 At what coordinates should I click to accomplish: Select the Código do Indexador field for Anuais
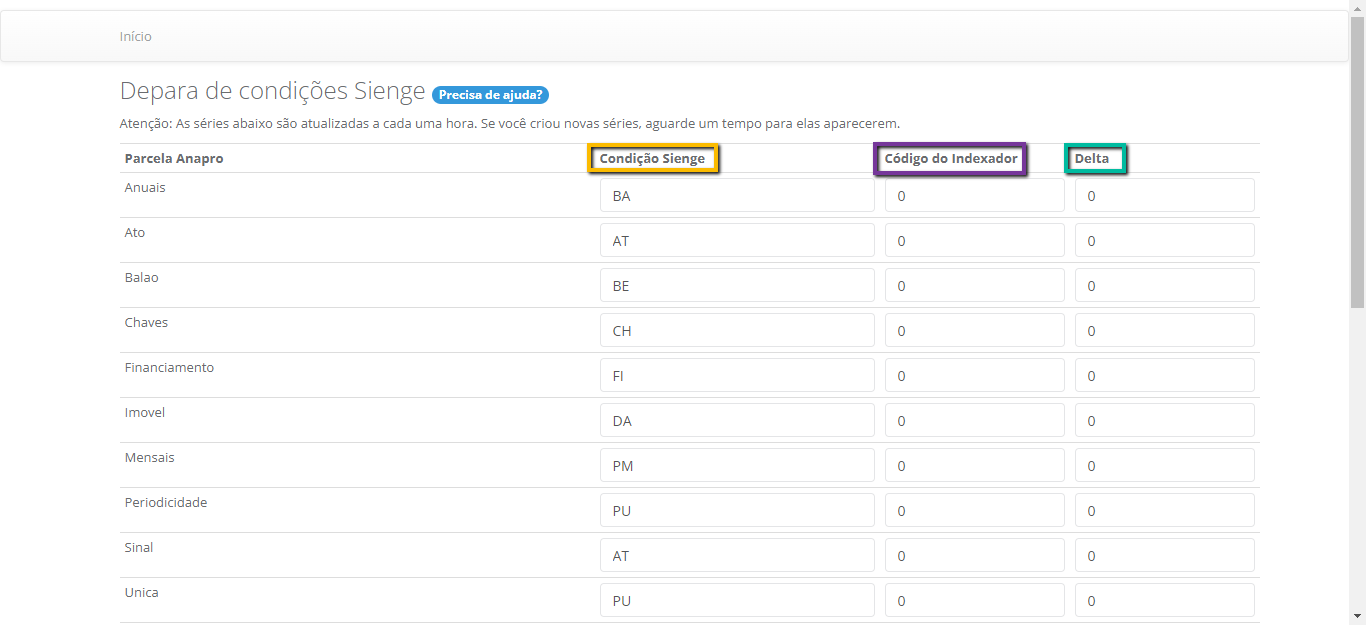coord(974,196)
